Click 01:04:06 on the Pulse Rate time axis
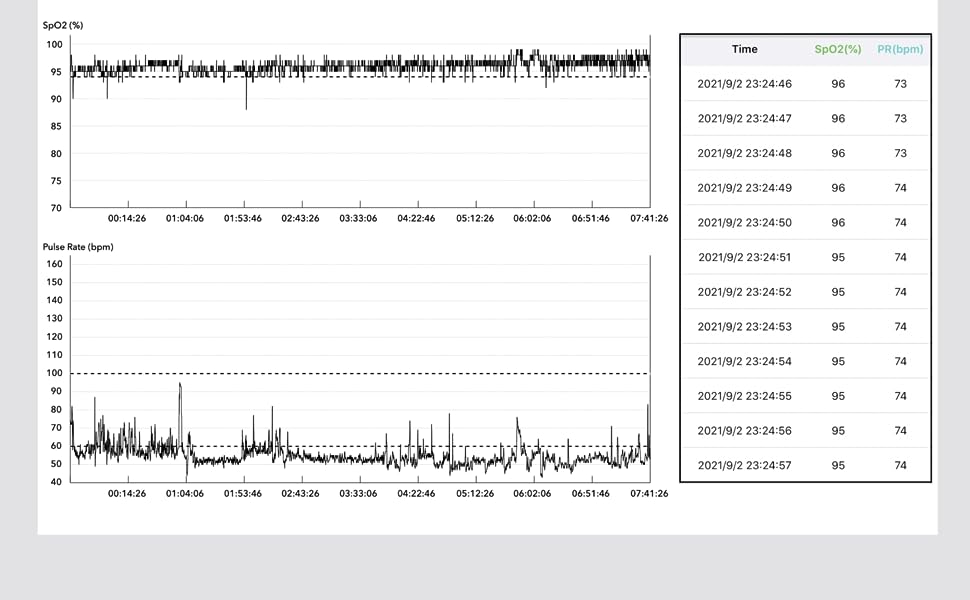The image size is (970, 600). click(185, 494)
